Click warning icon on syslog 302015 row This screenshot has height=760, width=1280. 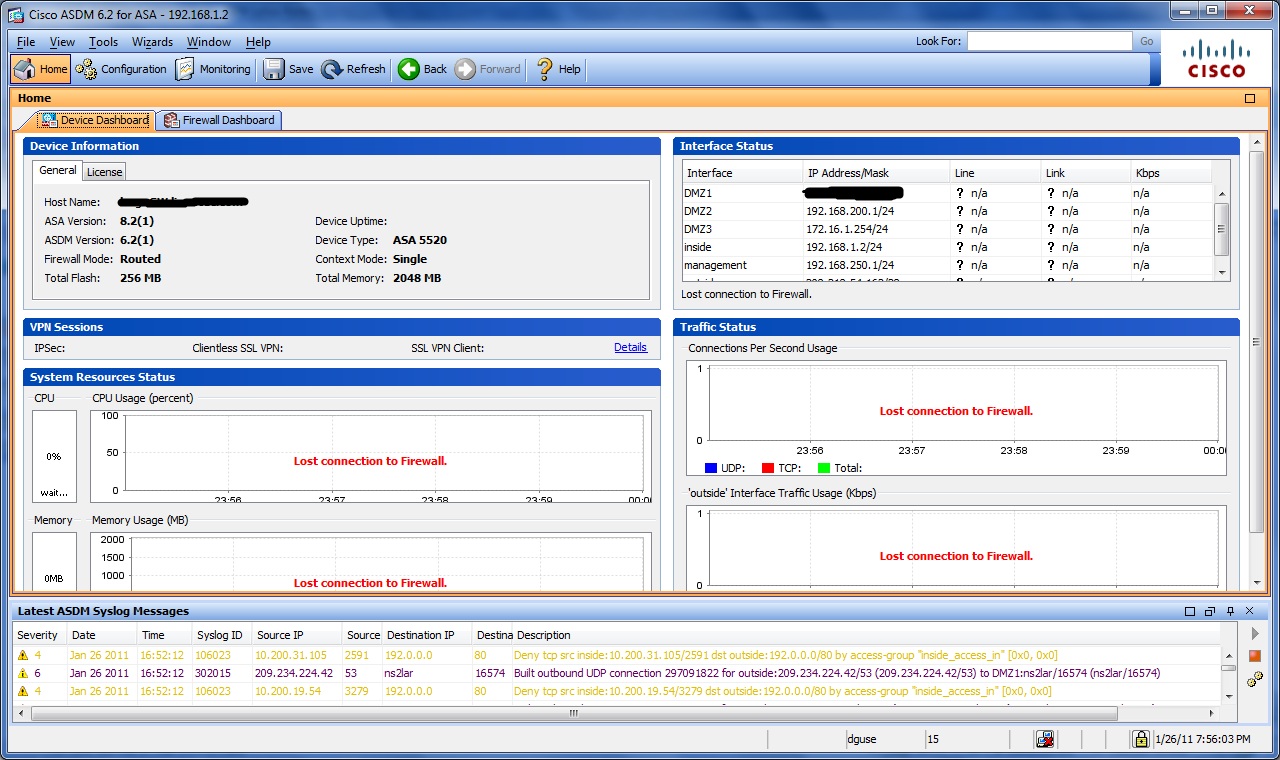coord(23,673)
